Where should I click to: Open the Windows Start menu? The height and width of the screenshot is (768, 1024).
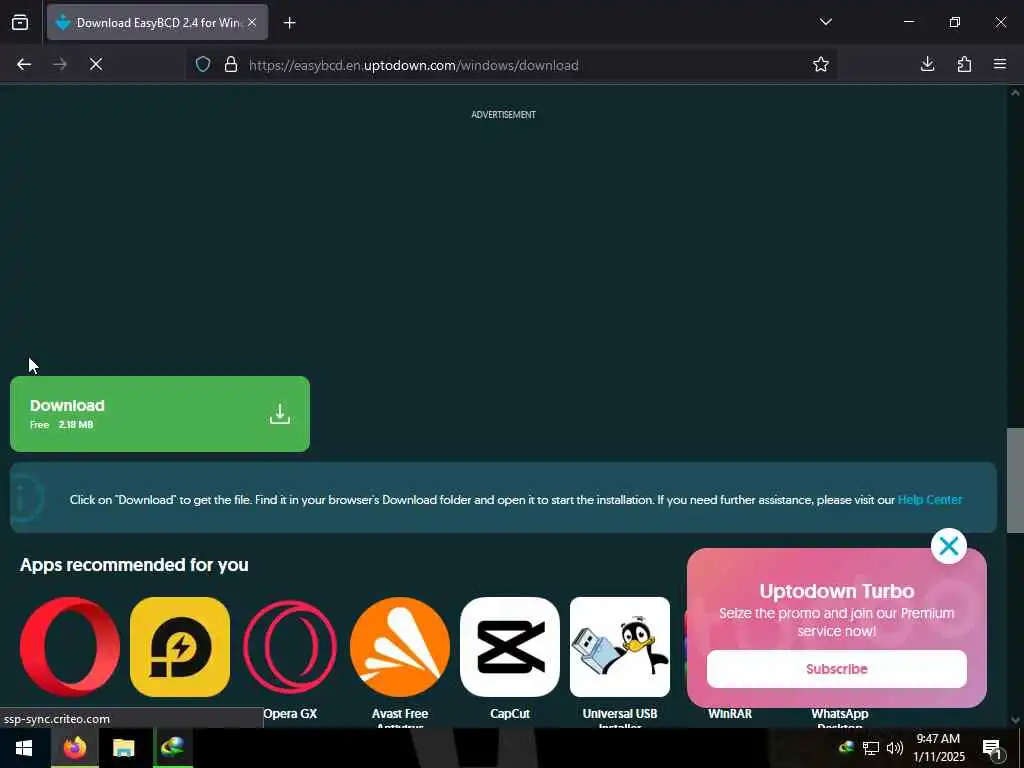pos(24,748)
